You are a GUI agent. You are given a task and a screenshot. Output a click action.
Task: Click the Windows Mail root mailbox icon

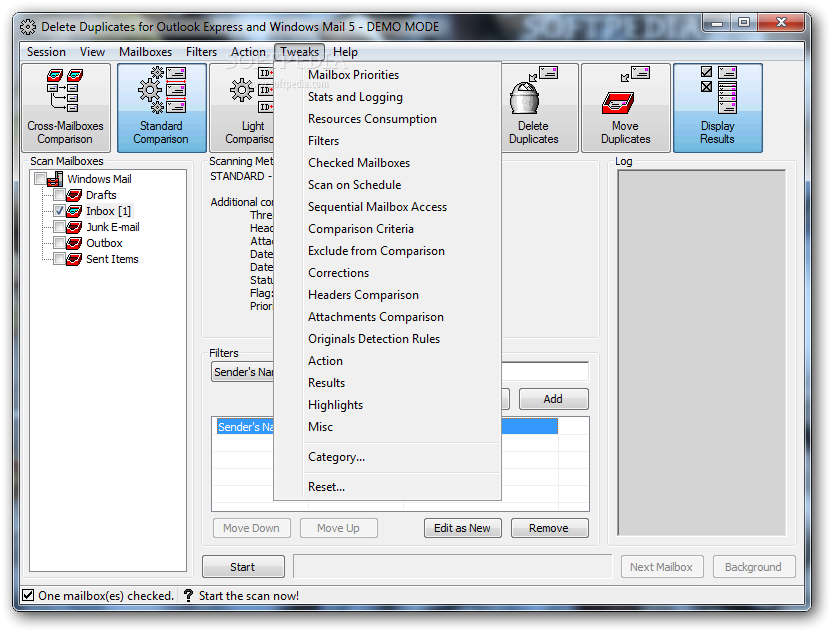click(55, 179)
